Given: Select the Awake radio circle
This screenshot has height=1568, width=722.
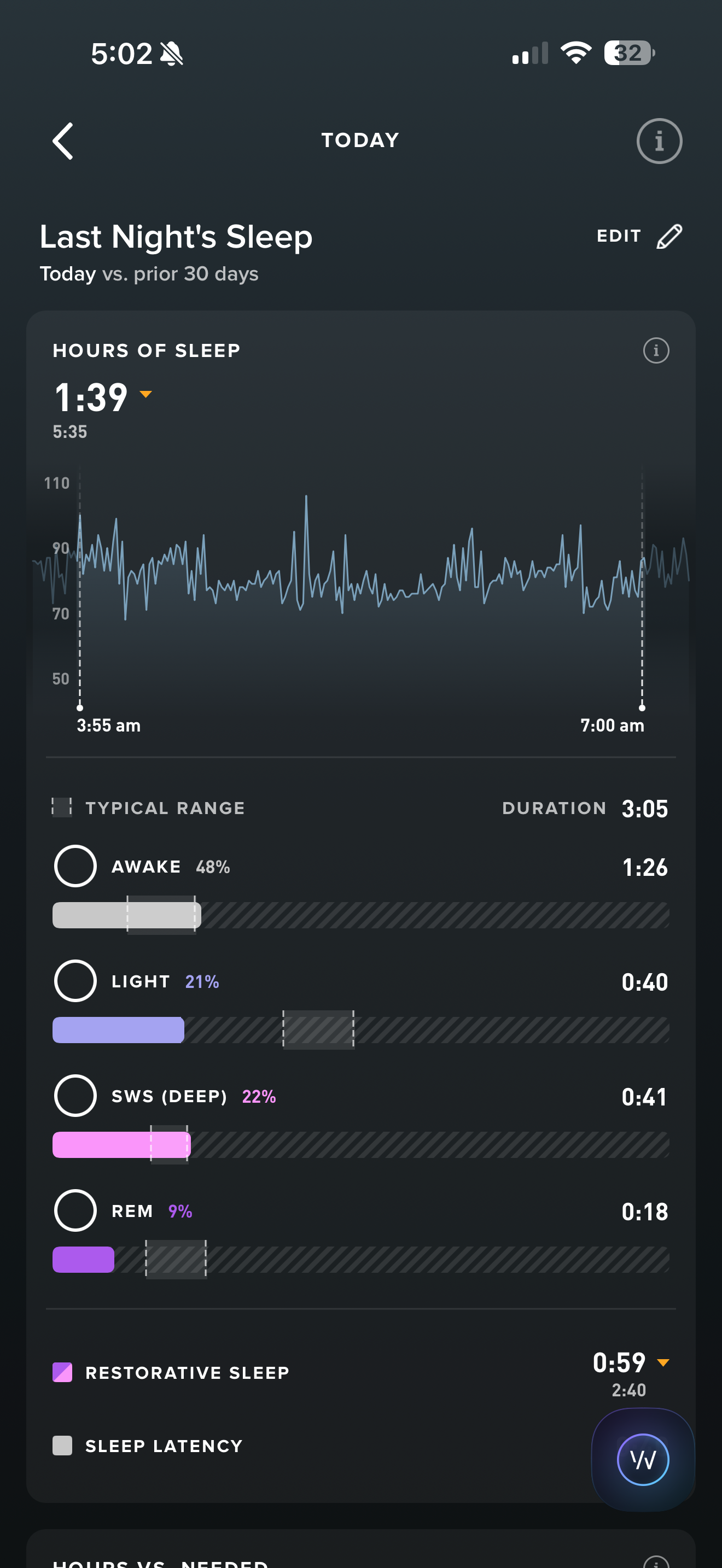Looking at the screenshot, I should [x=75, y=865].
